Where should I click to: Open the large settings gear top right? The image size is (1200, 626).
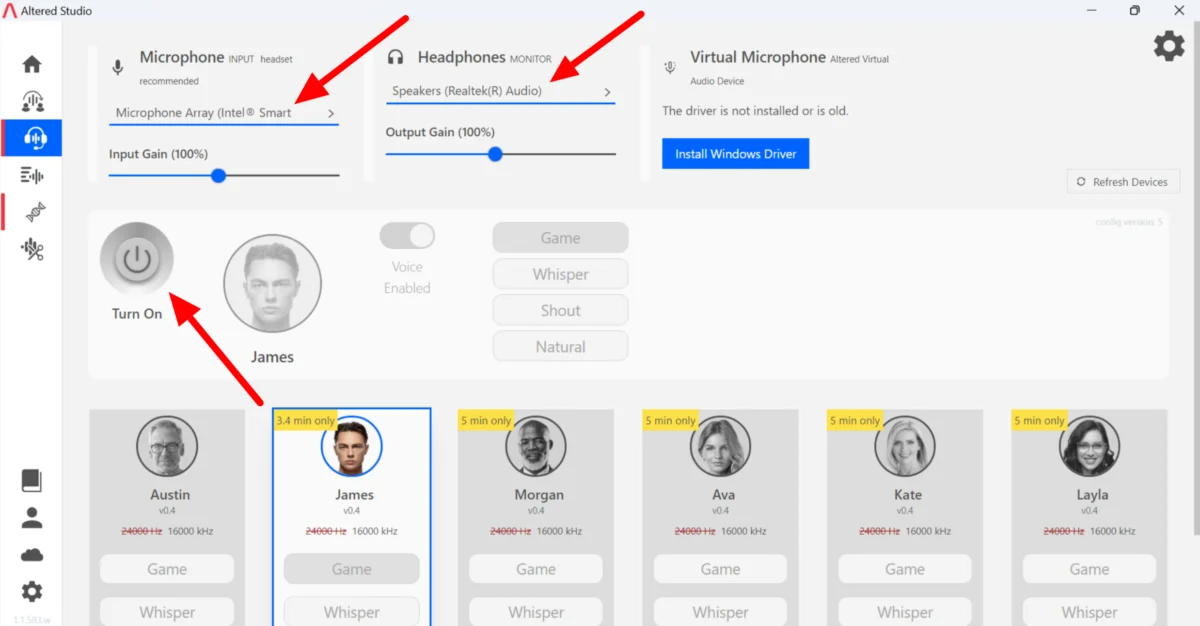click(x=1169, y=46)
